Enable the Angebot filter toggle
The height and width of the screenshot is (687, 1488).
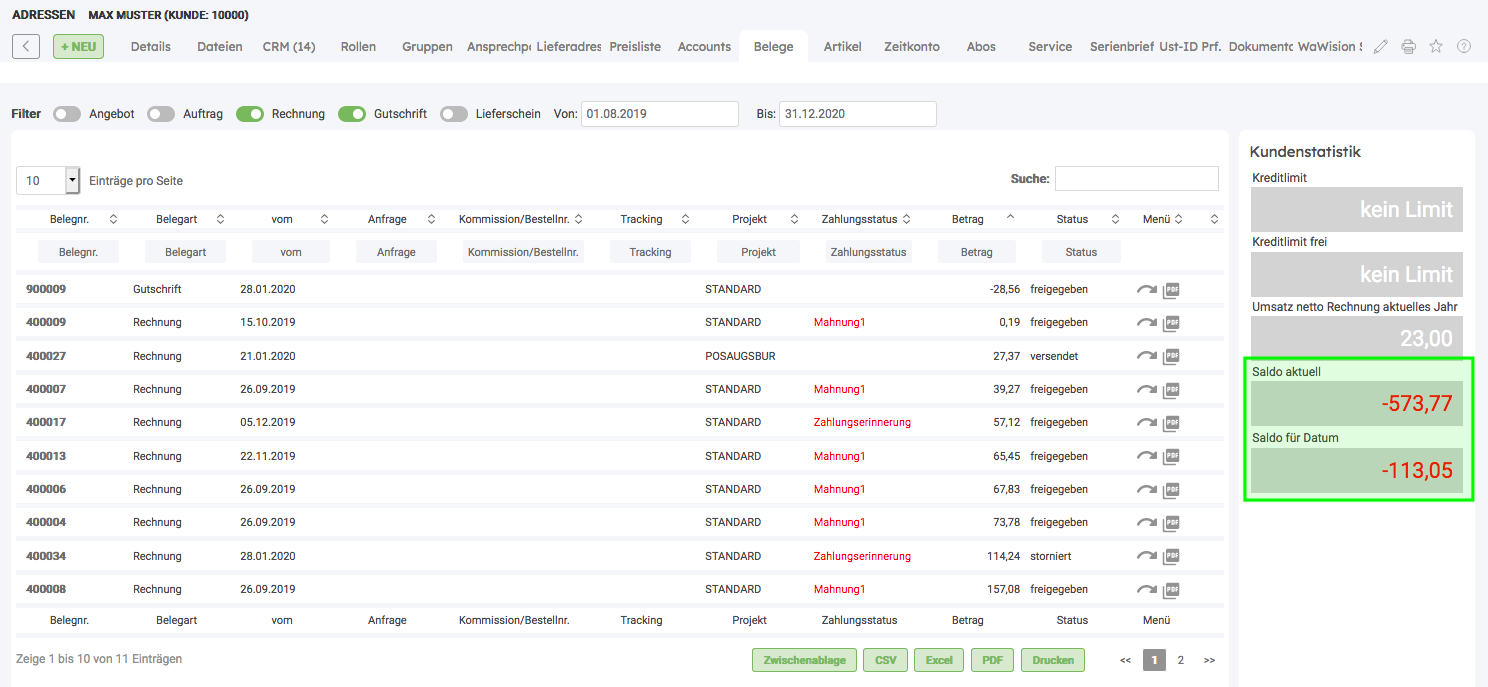[x=67, y=114]
